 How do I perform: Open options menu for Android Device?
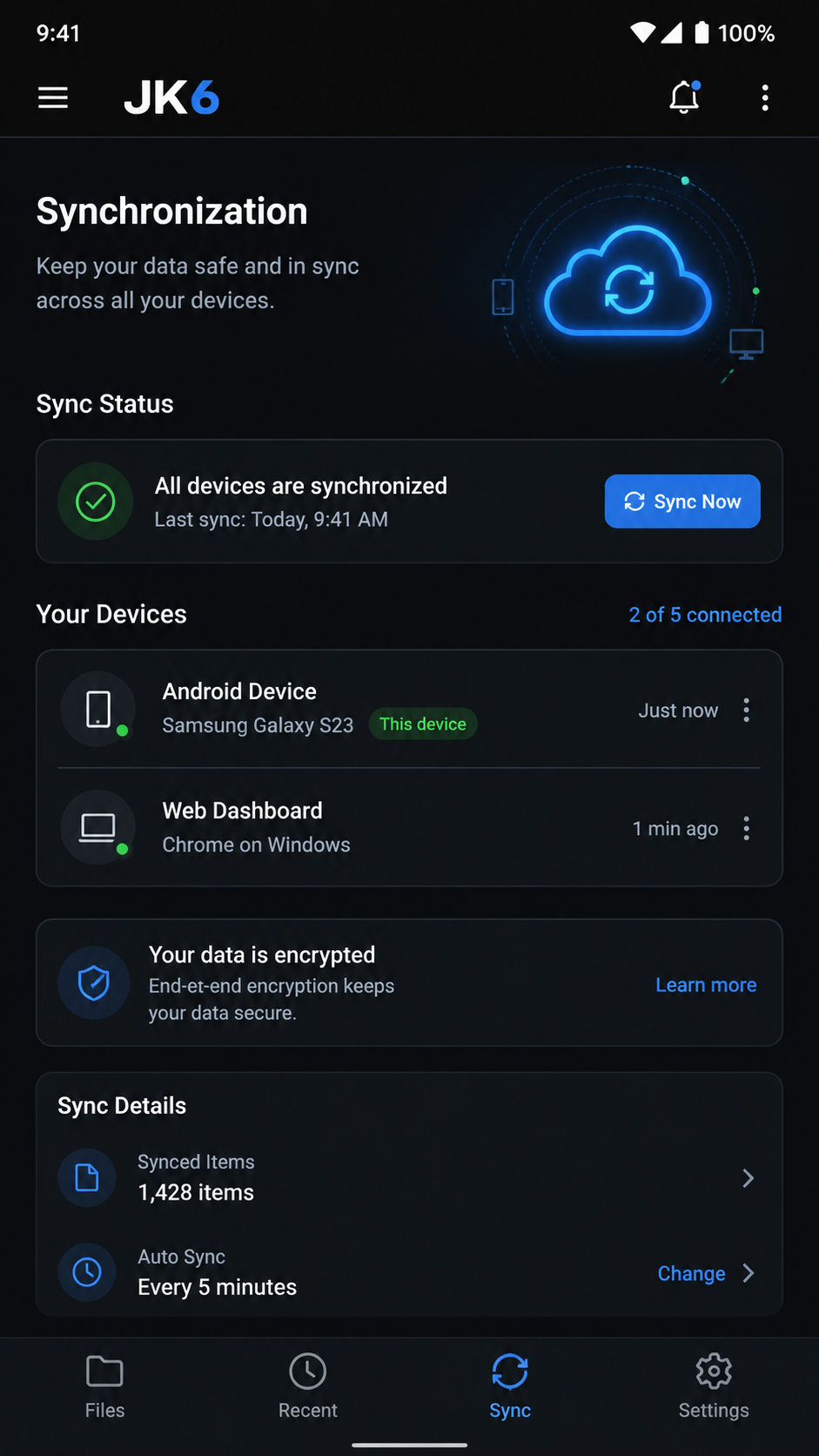(746, 710)
